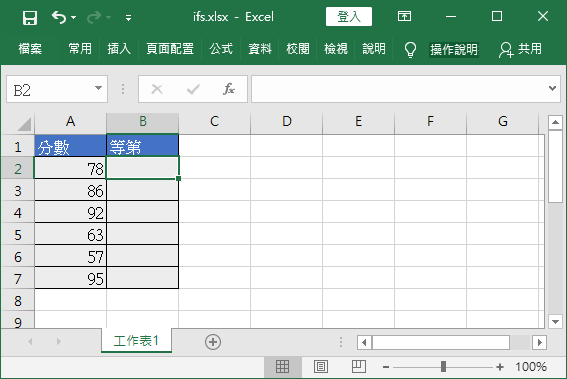Switch to Normal view in status bar

(x=282, y=367)
